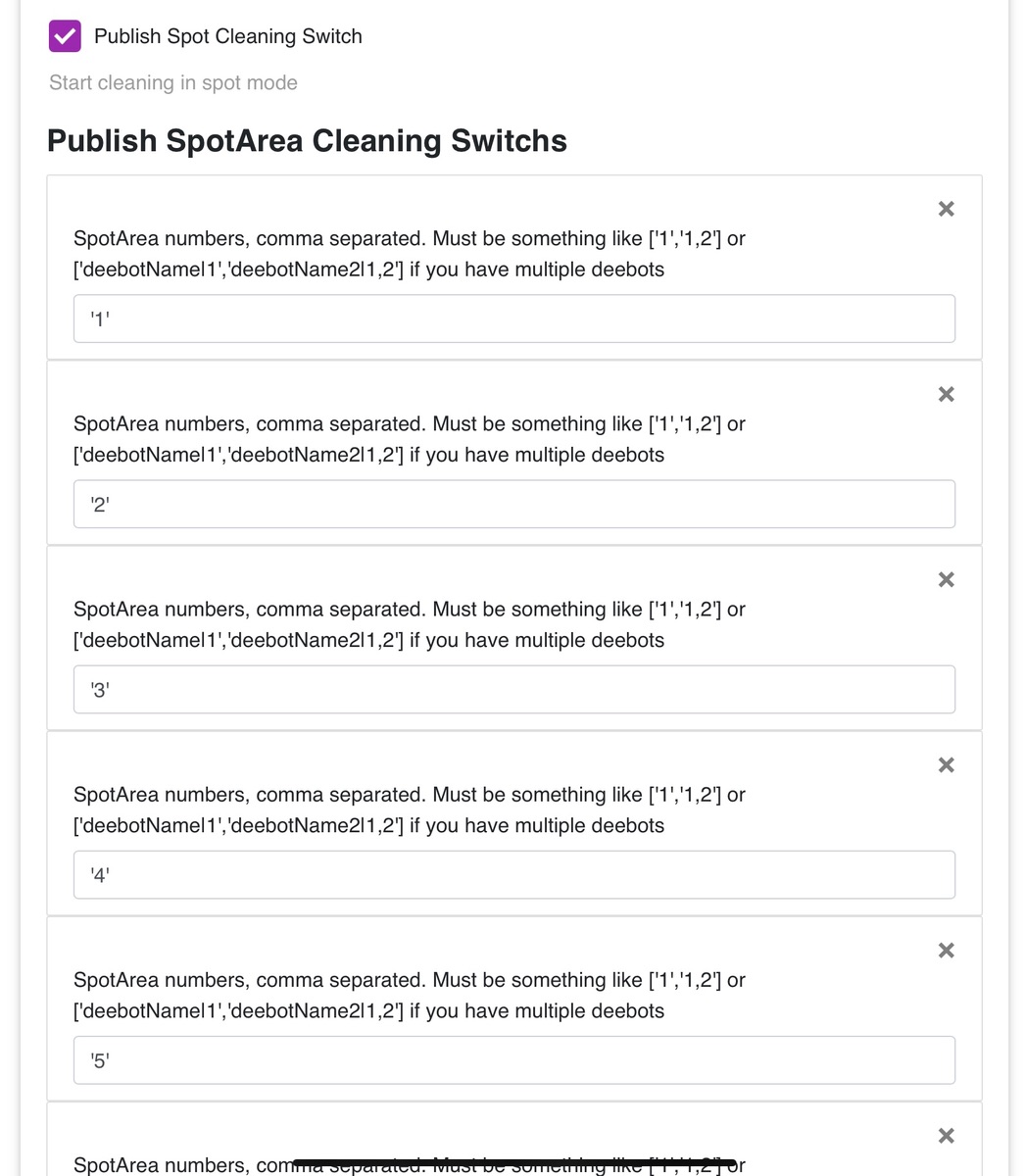1024x1176 pixels.
Task: Select the SpotArea input containing '3'
Action: pyautogui.click(x=513, y=689)
